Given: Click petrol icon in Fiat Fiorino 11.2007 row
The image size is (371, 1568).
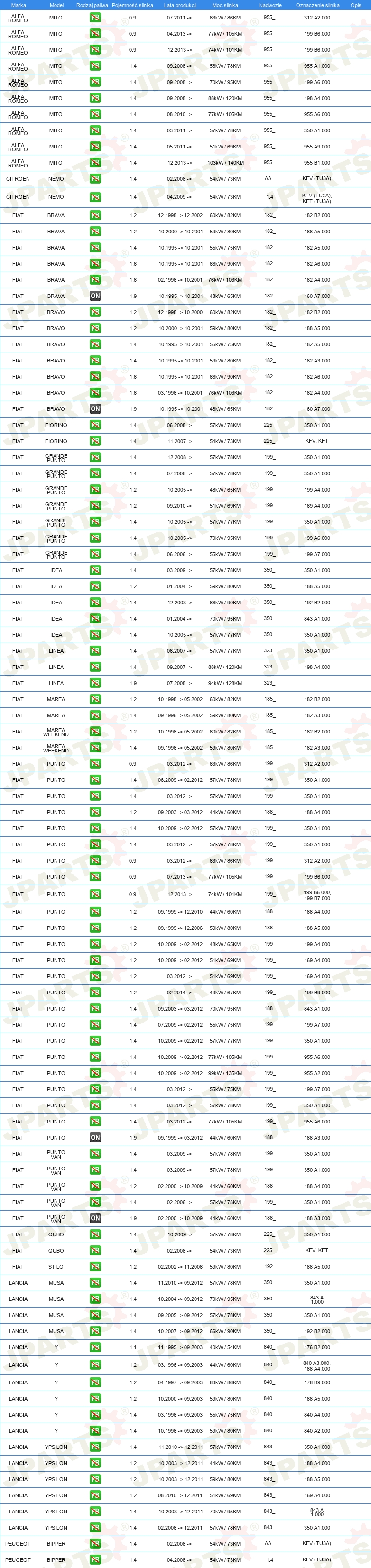Looking at the screenshot, I should 95,441.
